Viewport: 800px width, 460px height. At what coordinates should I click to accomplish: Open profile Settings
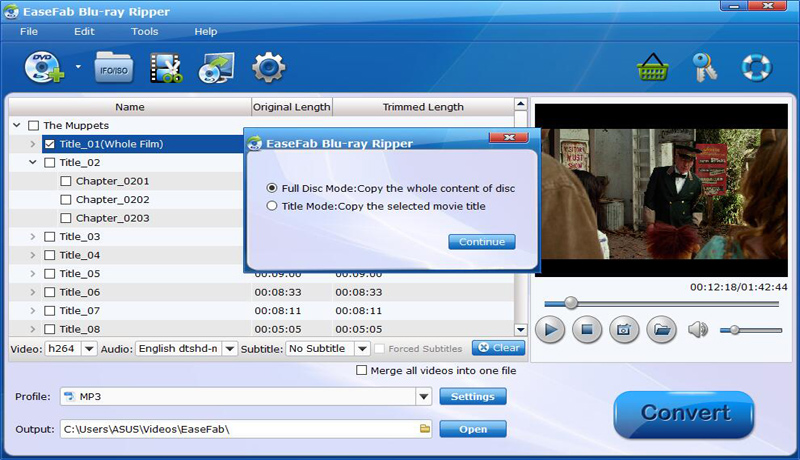pyautogui.click(x=472, y=396)
